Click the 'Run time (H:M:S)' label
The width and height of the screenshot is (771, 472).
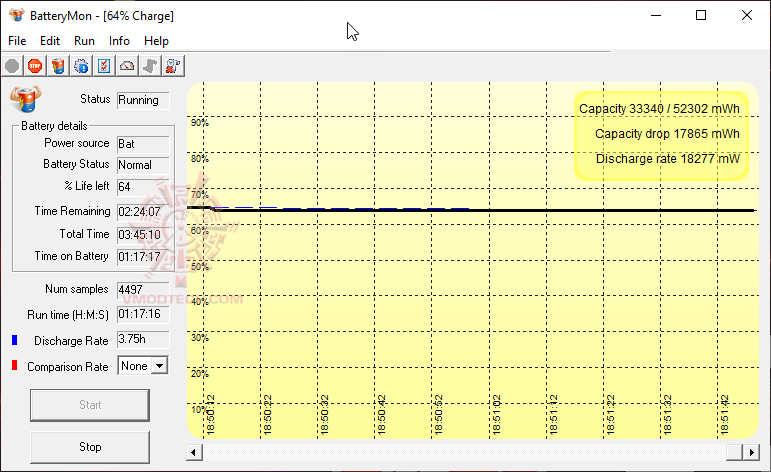tap(68, 315)
